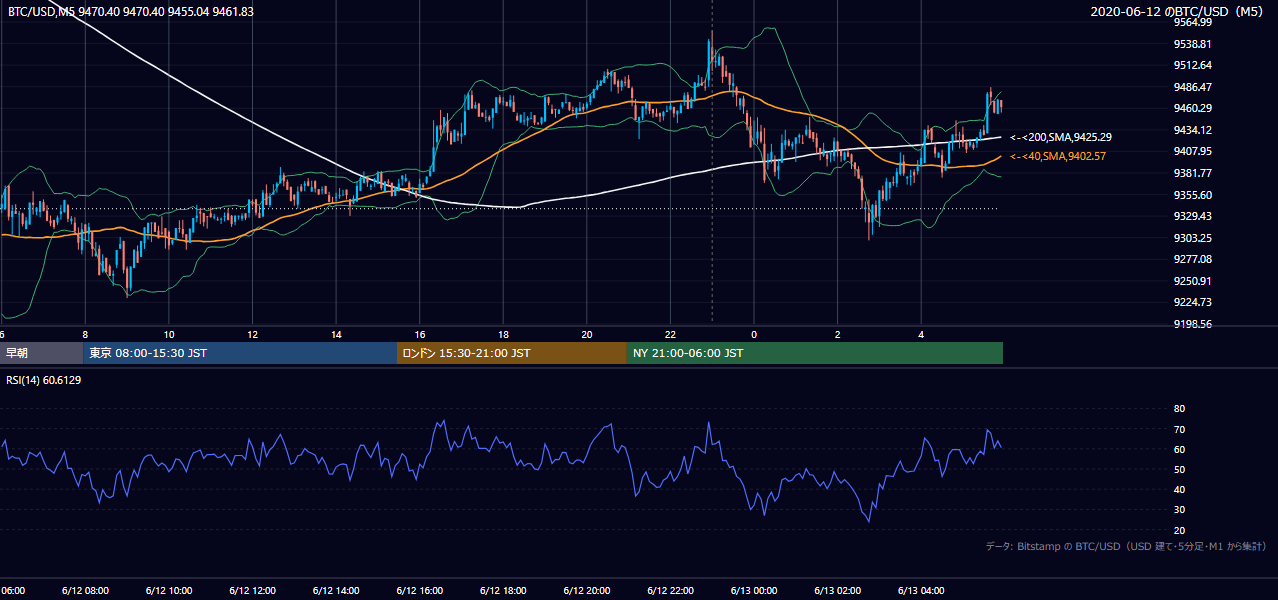Click the 9434.12 price axis label
The image size is (1278, 600).
pyautogui.click(x=1193, y=130)
